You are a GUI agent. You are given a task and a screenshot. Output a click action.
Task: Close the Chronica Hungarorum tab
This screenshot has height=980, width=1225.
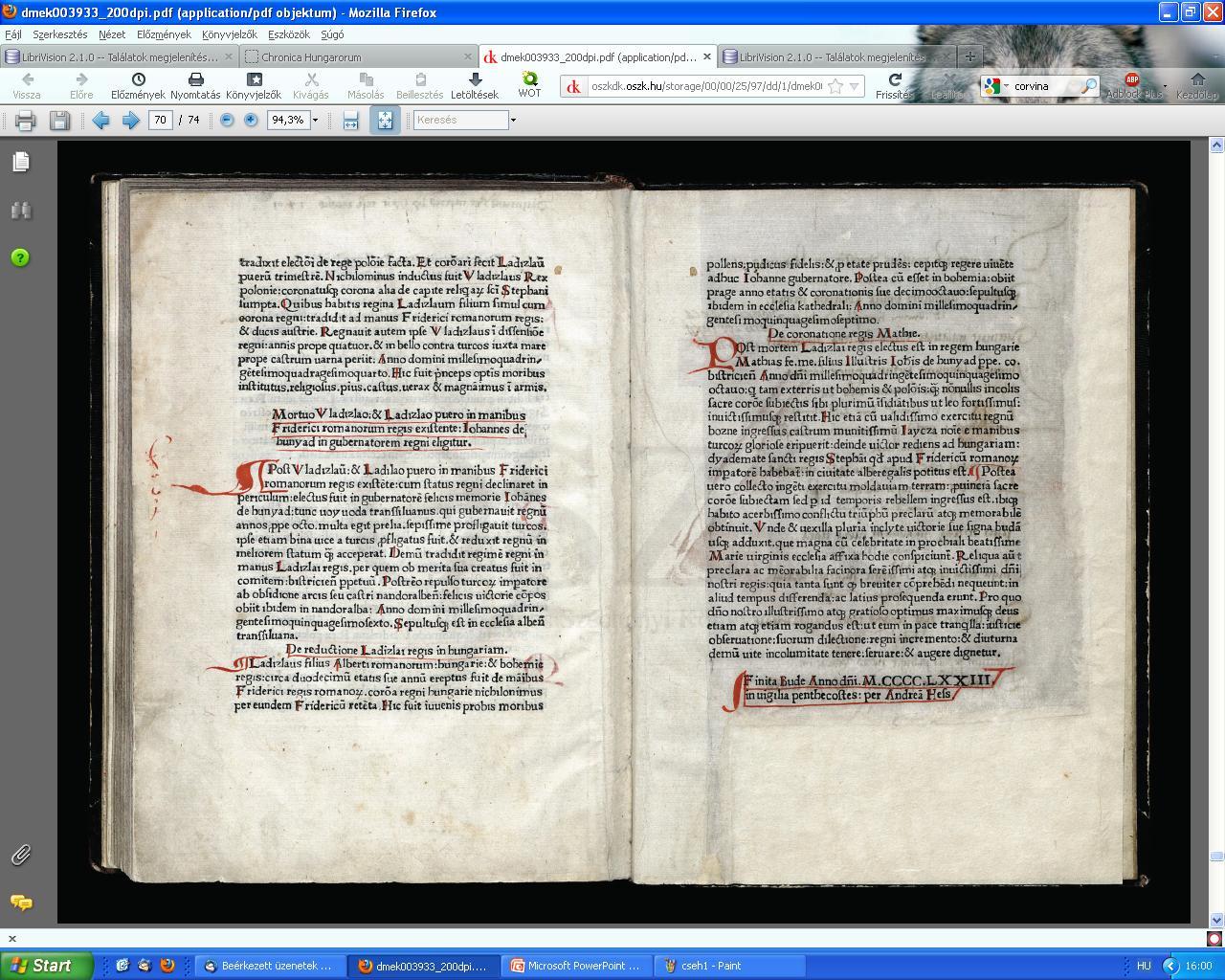(x=466, y=56)
